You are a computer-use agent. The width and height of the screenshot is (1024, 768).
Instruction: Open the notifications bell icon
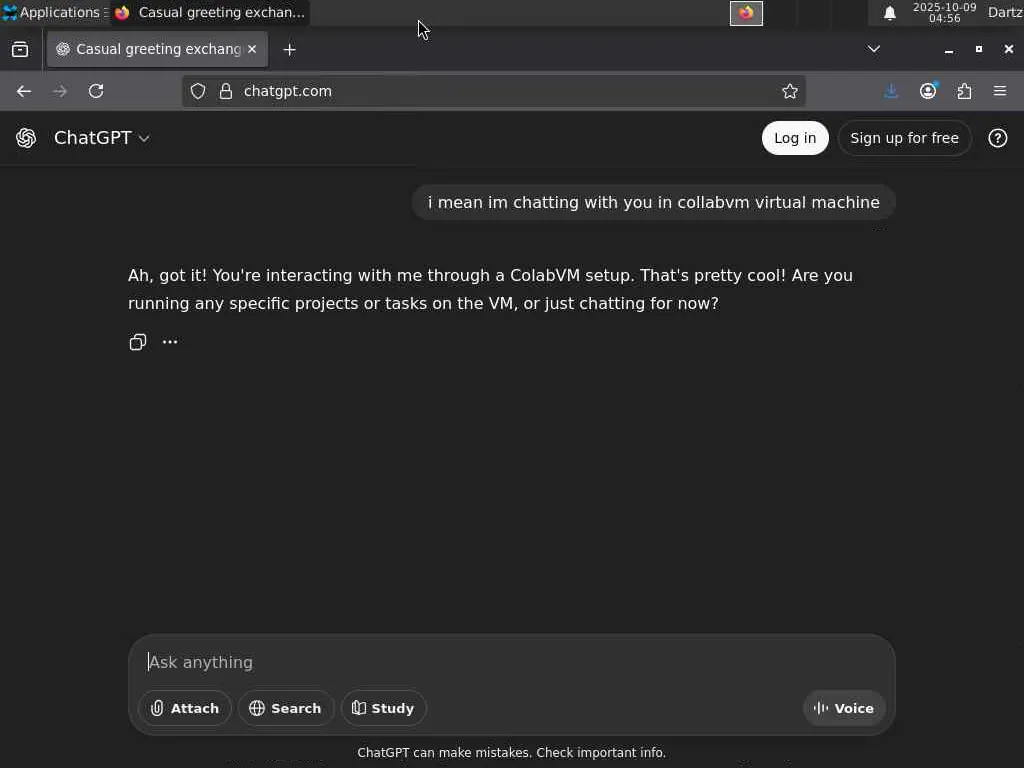point(889,13)
